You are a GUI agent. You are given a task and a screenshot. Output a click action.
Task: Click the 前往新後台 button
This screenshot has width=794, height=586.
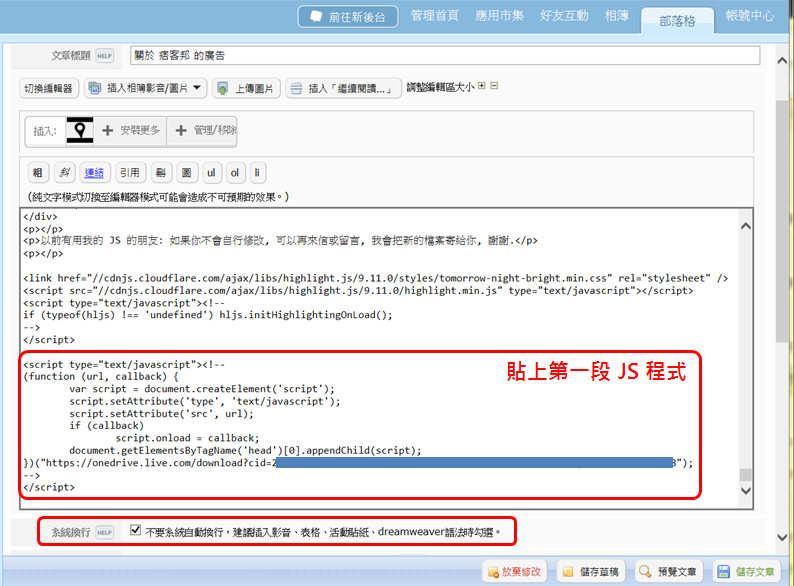348,17
